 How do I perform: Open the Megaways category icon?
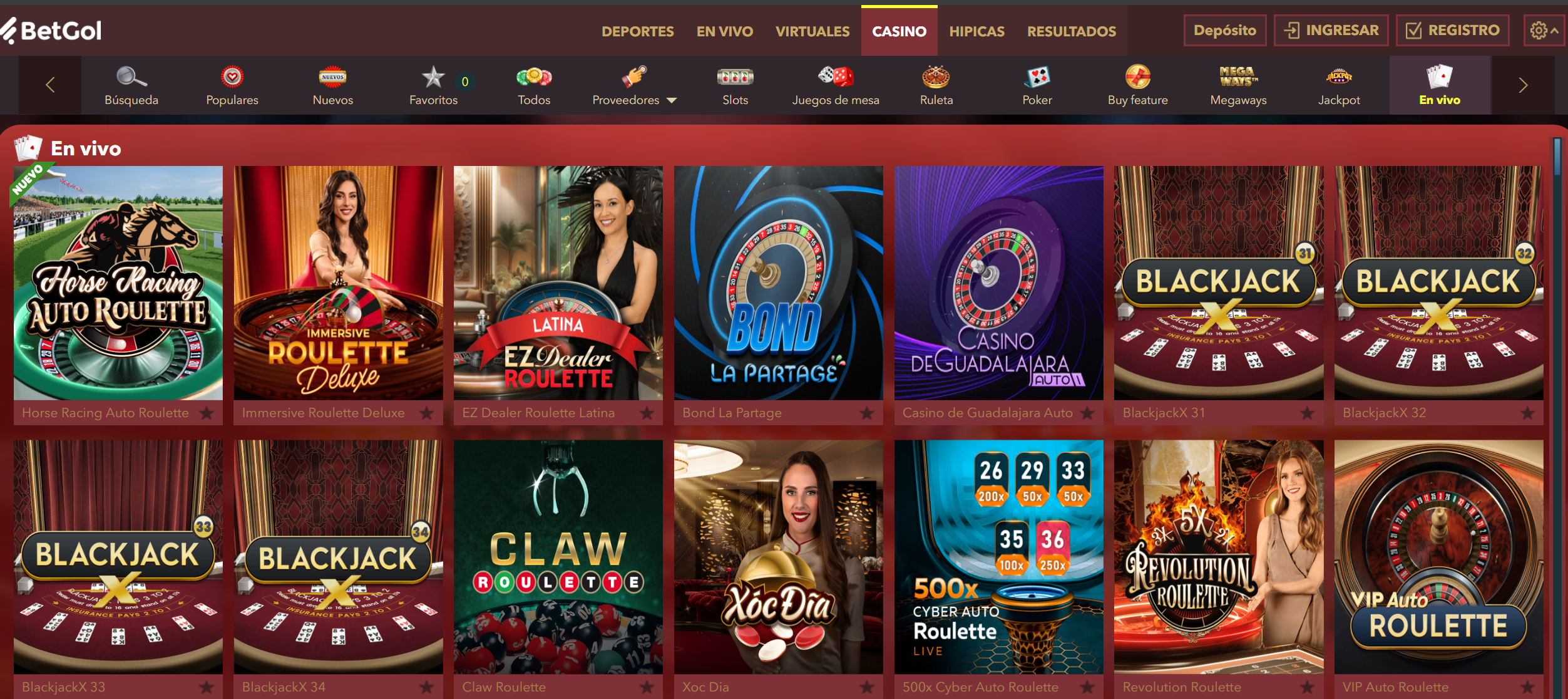pos(1238,76)
